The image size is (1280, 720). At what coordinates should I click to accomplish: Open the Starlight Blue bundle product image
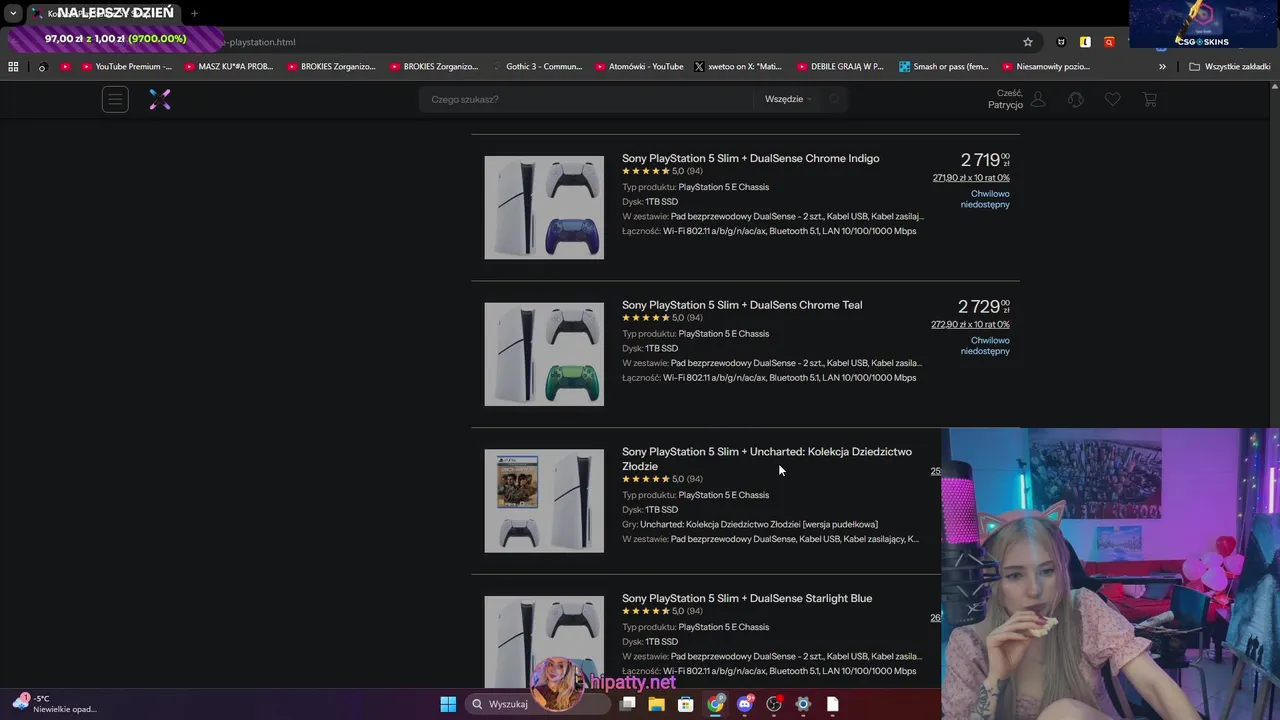point(544,641)
